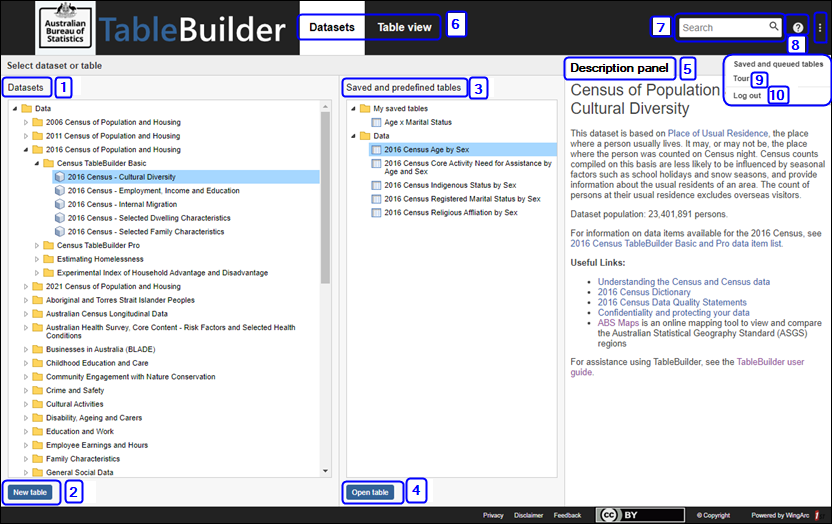Click folder icon of Education and Work
Image resolution: width=832 pixels, height=524 pixels.
click(x=38, y=432)
